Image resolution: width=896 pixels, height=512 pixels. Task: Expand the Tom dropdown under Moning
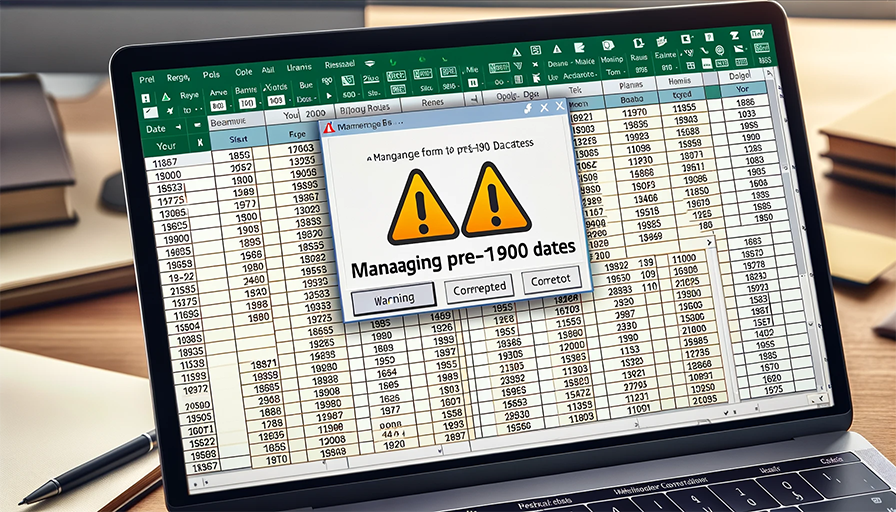[613, 72]
